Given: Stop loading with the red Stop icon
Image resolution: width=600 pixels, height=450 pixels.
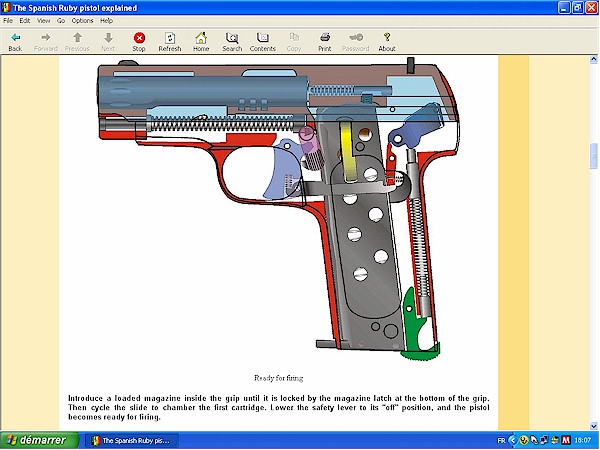Looking at the screenshot, I should click(139, 42).
